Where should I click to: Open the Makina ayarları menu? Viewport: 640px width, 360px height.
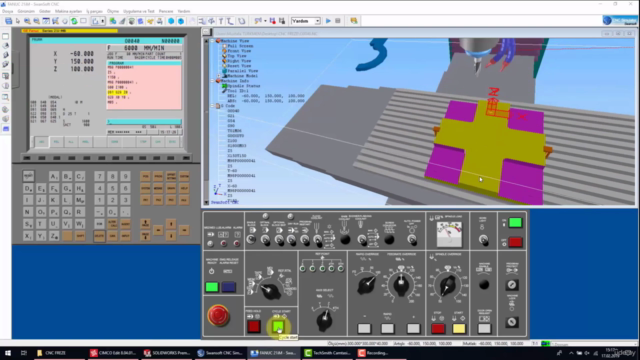pyautogui.click(x=69, y=11)
